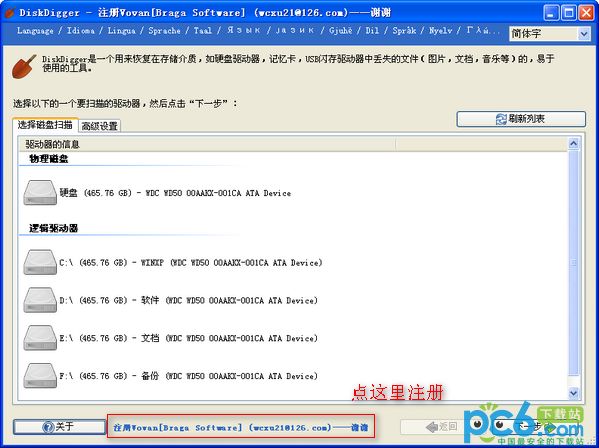Click the F:\ 备份 drive icon

40,375
